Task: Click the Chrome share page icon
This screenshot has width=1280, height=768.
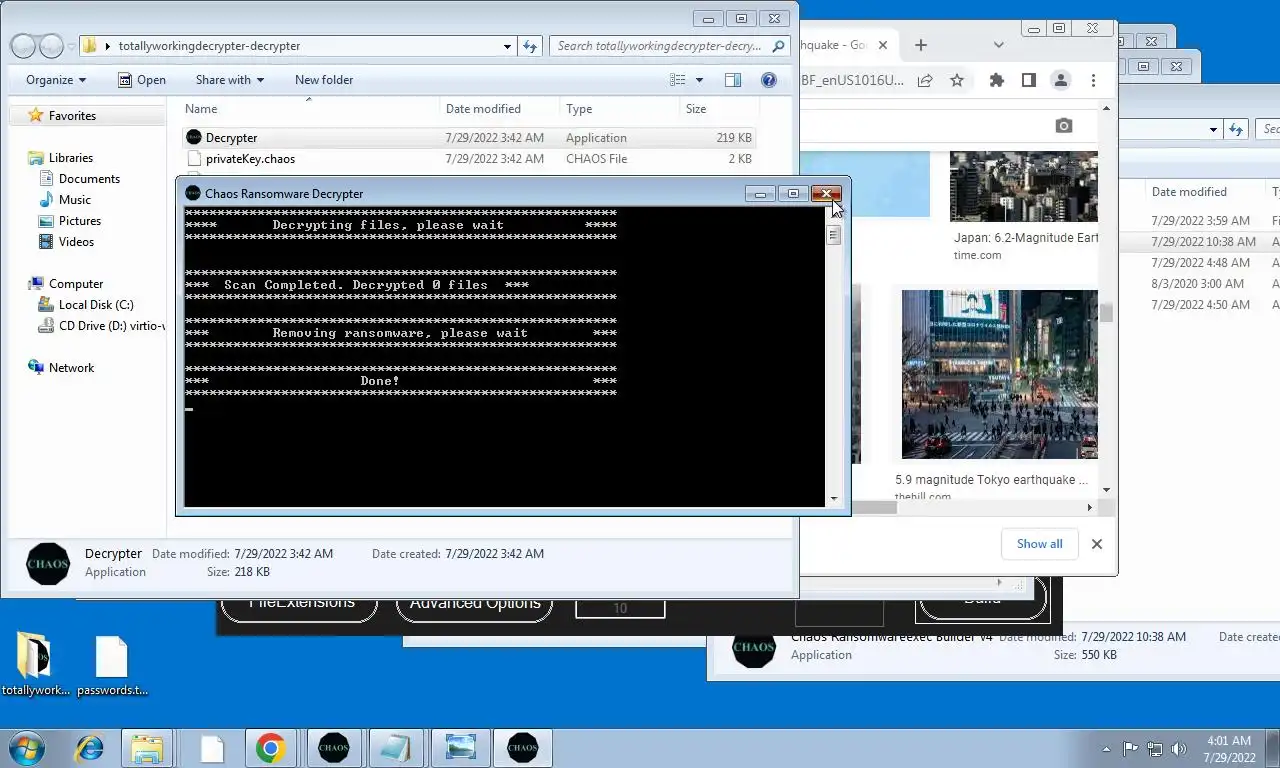Action: pyautogui.click(x=925, y=81)
